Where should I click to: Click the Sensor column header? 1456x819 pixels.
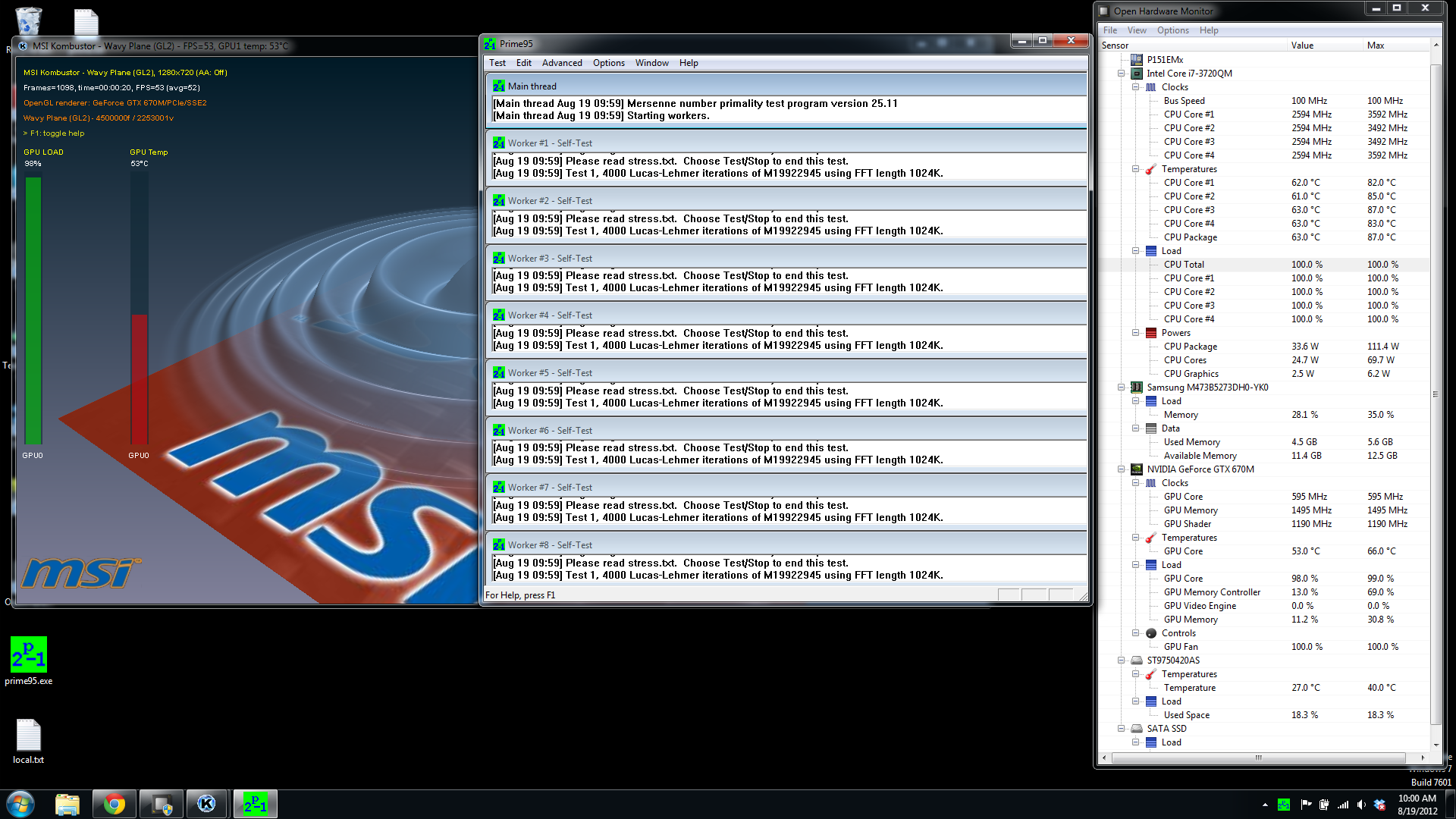tap(1193, 45)
